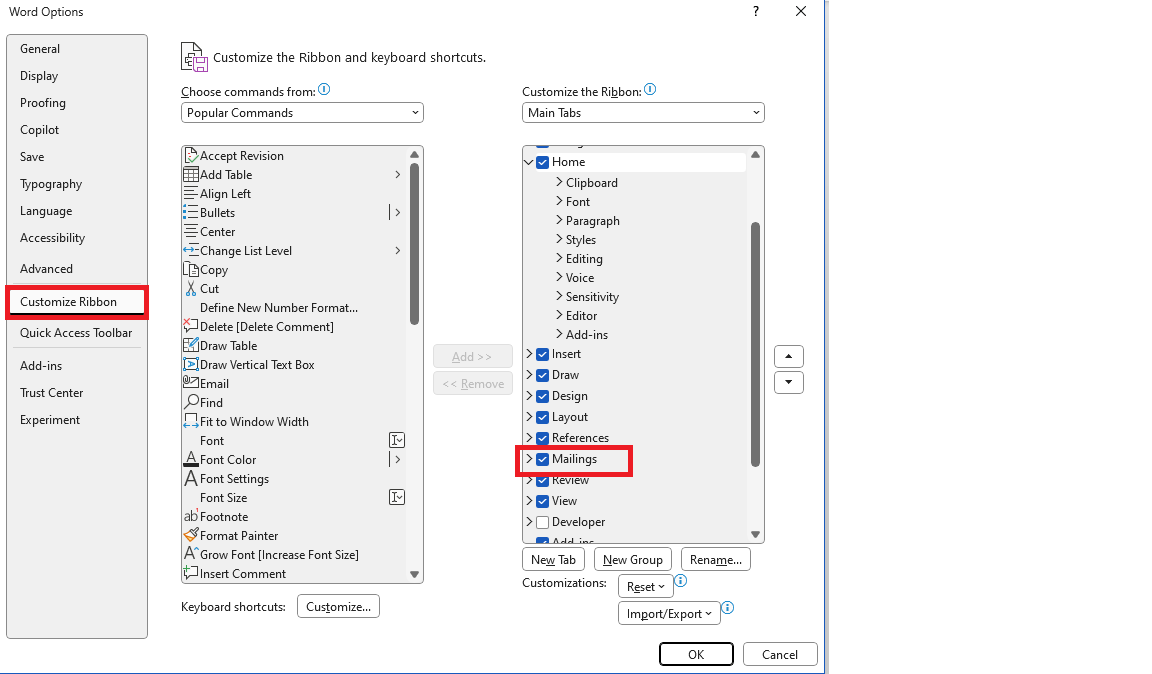Click the Cut scissors command
1152x674 pixels.
coord(209,288)
